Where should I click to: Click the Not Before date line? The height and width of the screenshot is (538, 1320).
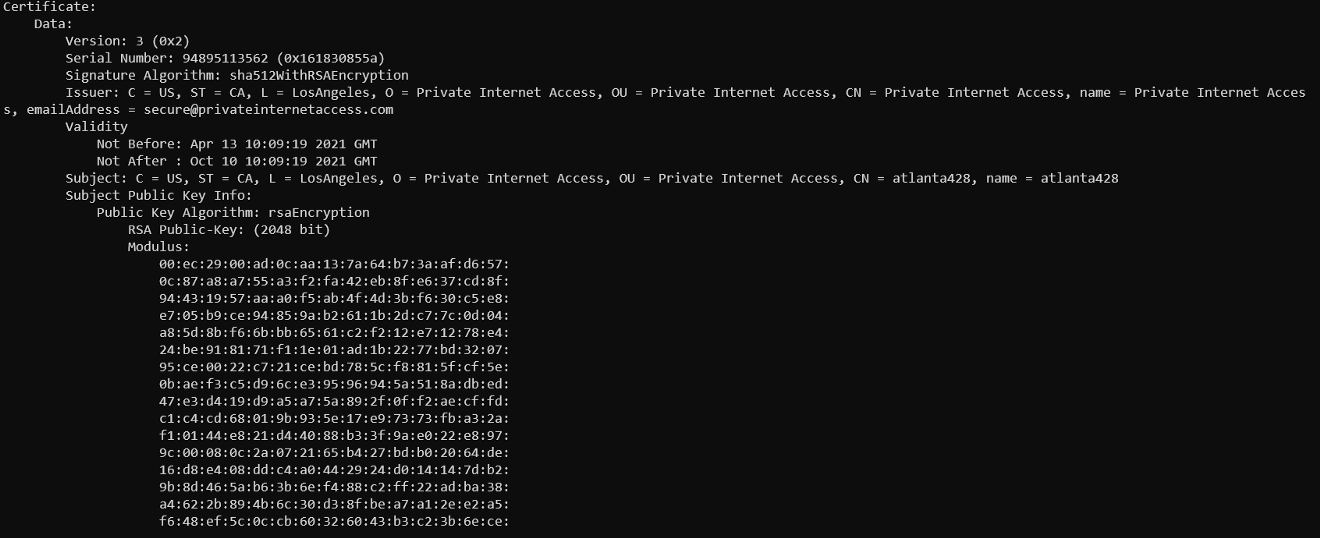point(237,143)
